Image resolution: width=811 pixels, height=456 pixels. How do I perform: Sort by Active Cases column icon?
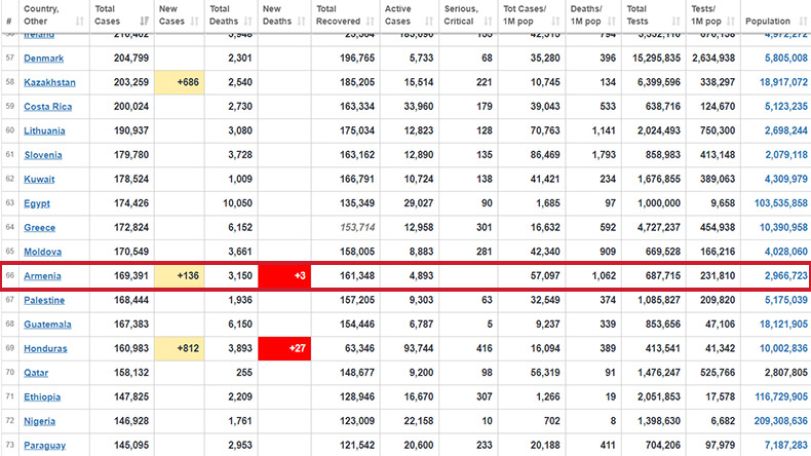[x=429, y=21]
